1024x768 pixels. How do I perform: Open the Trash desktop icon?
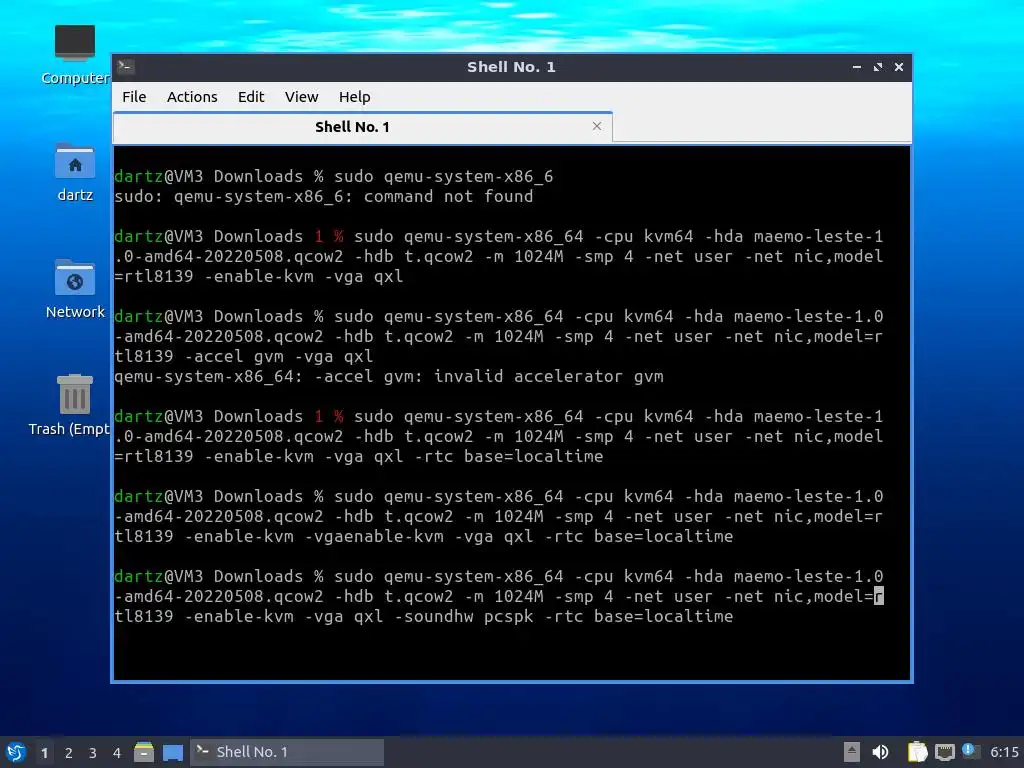(x=69, y=405)
